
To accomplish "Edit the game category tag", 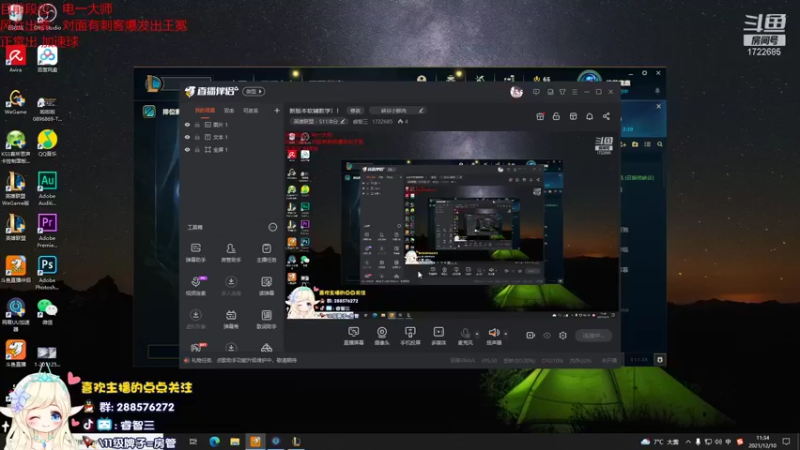I will [318, 121].
